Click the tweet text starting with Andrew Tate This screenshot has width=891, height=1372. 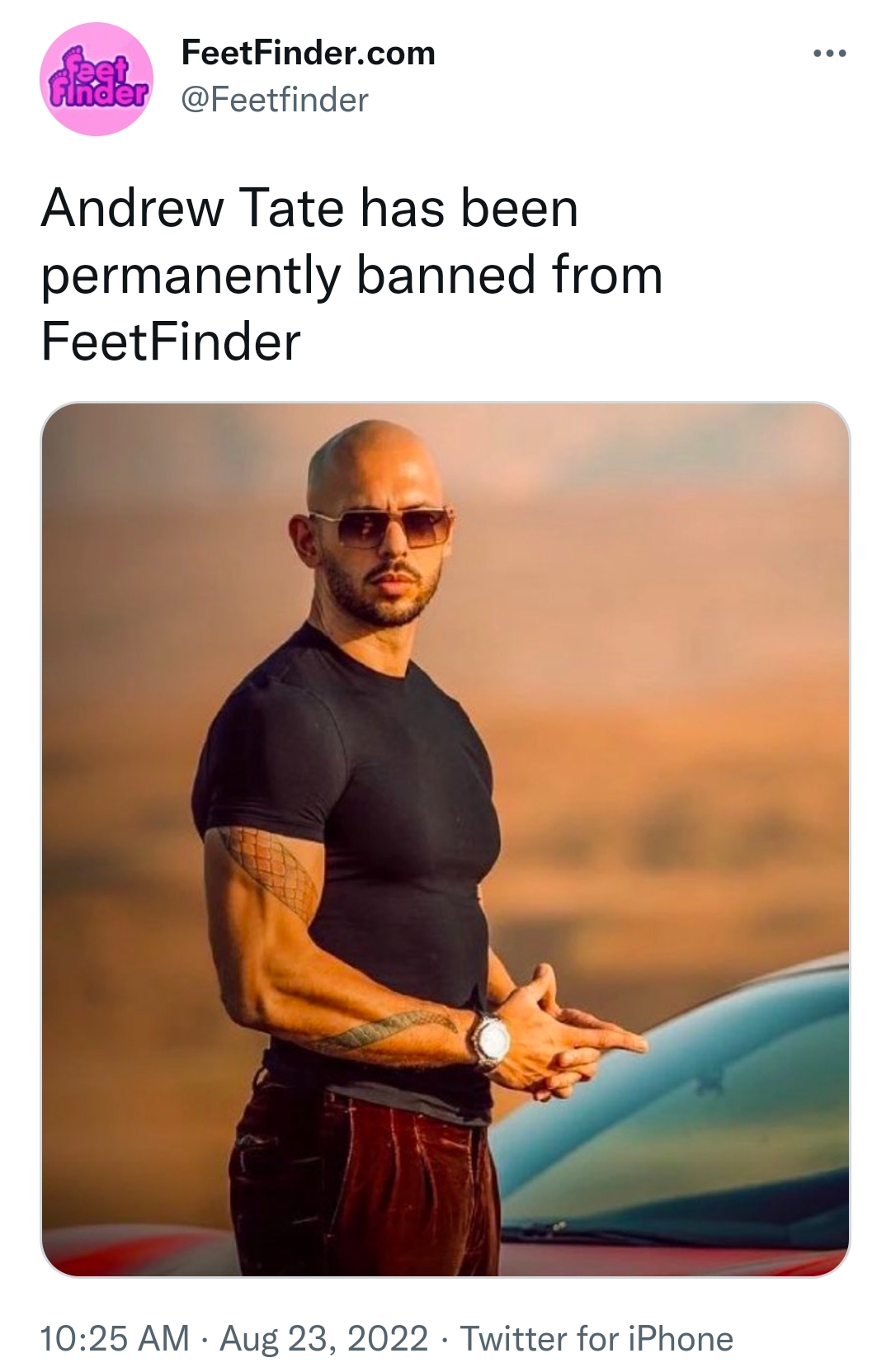pos(351,275)
